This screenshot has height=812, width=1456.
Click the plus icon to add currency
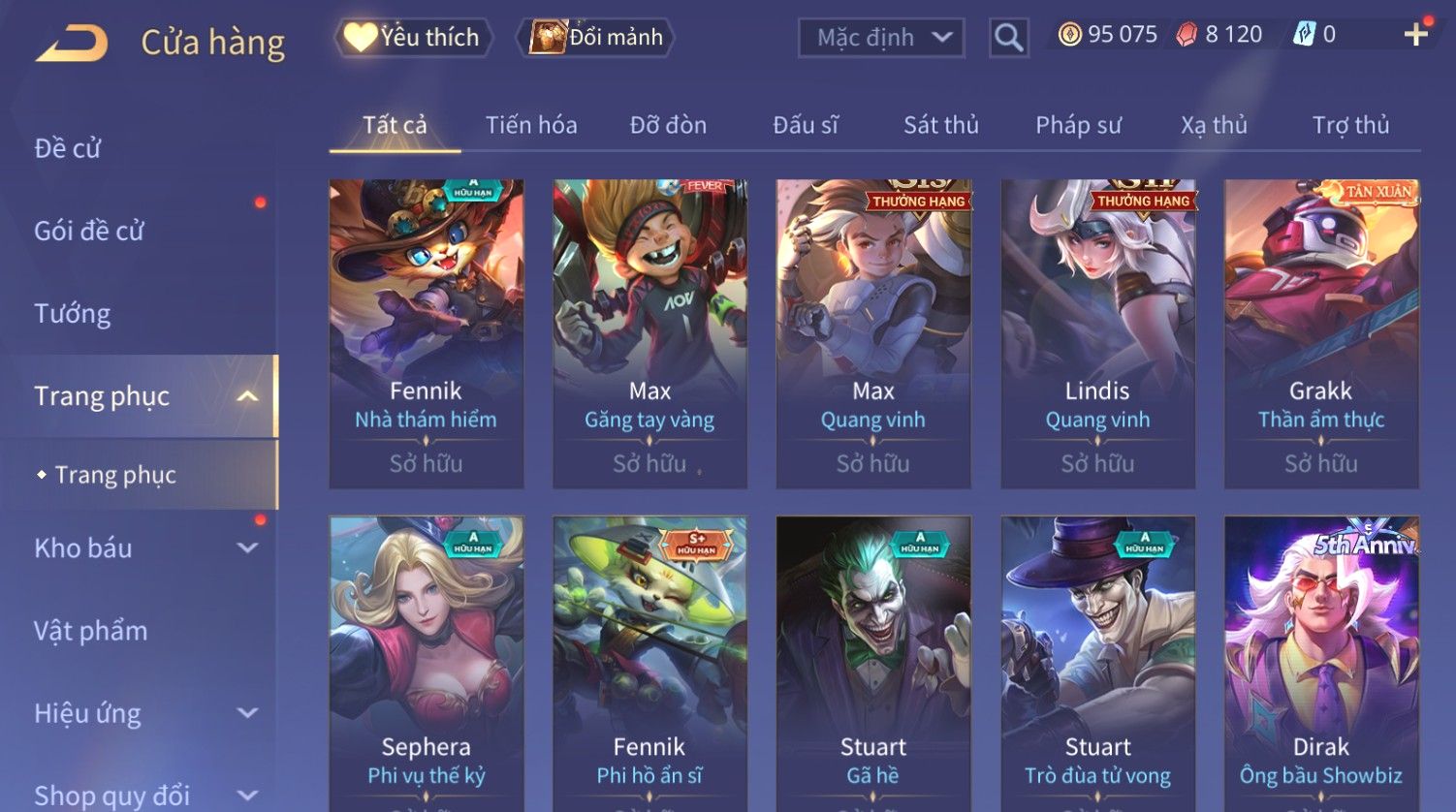1416,35
